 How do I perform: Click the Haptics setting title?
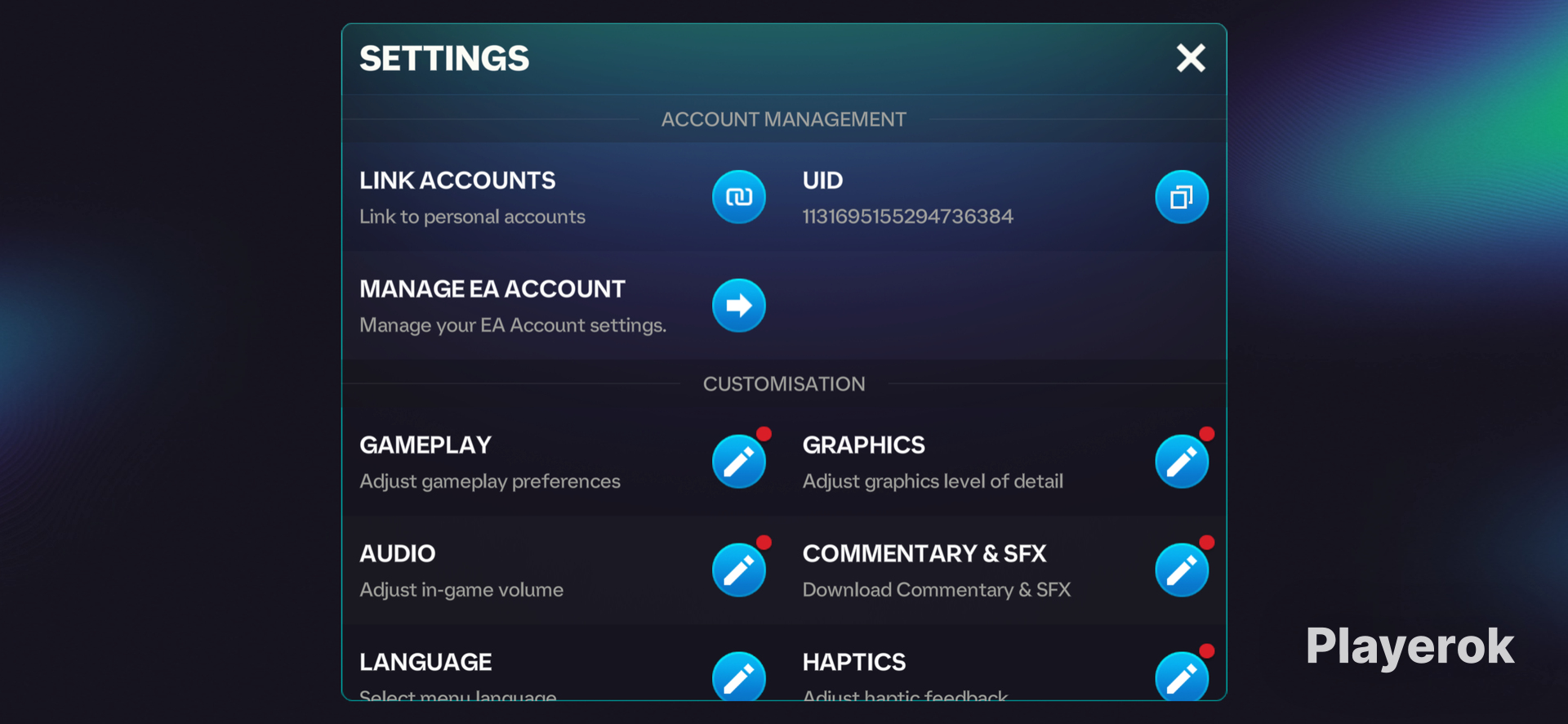(x=854, y=662)
